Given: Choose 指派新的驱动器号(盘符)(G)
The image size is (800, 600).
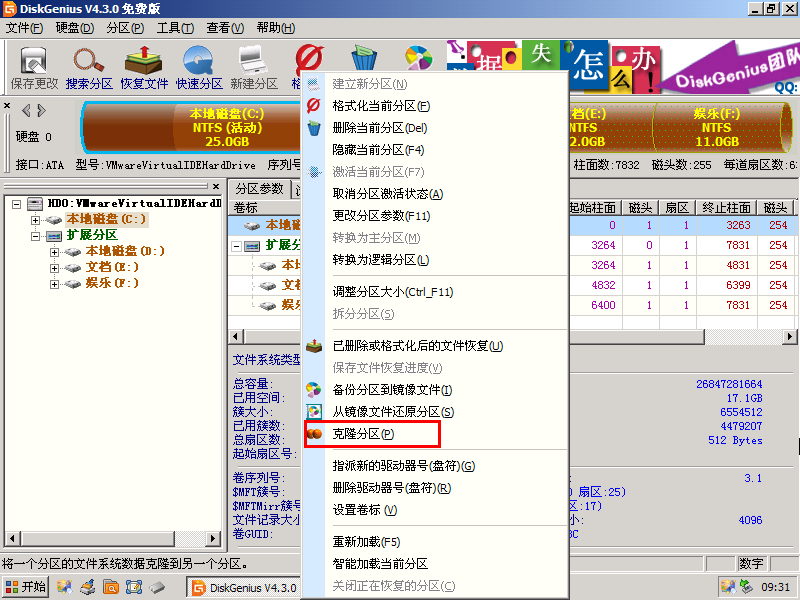Looking at the screenshot, I should 436,466.
